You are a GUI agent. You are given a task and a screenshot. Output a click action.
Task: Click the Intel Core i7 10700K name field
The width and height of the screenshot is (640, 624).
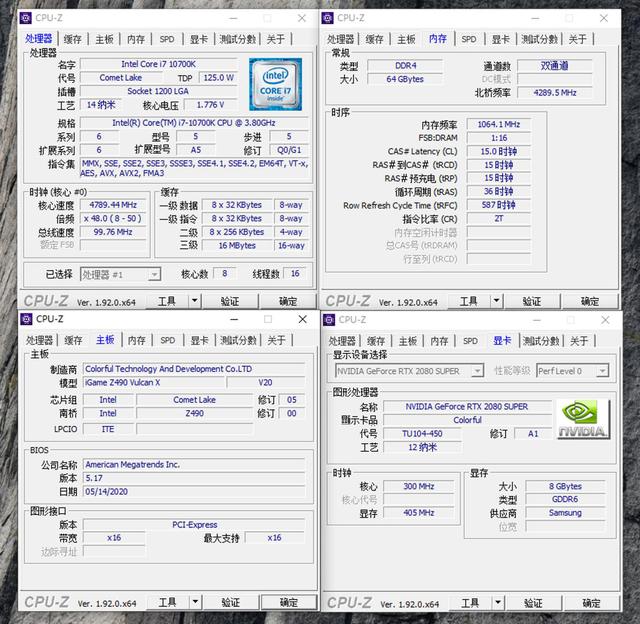(158, 64)
